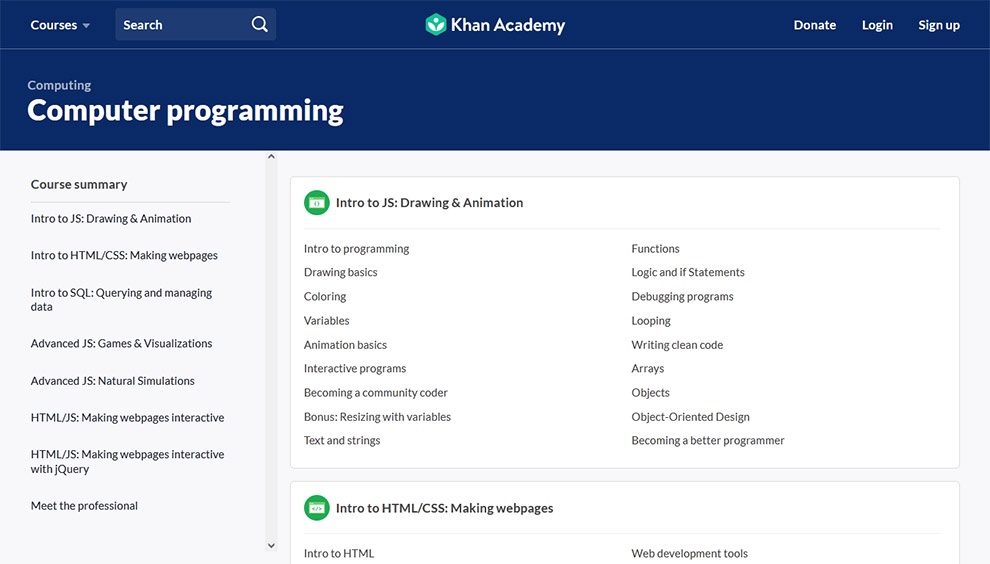Select HTML/JS: Making webpages interactive in sidebar
990x564 pixels.
[x=128, y=417]
